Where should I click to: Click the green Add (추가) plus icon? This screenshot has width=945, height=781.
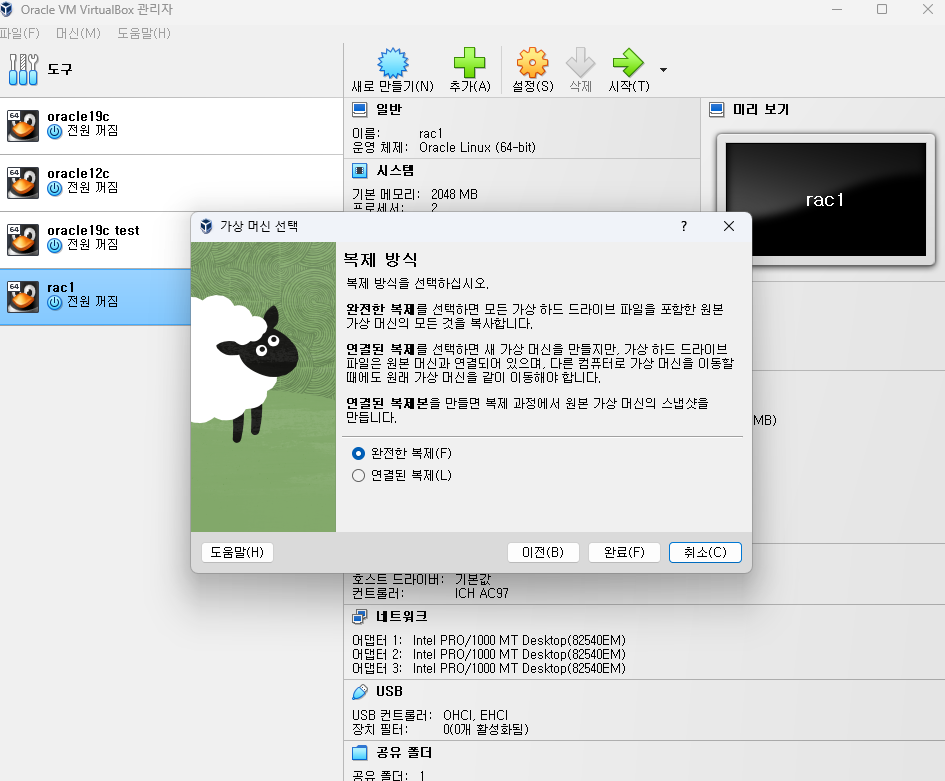(x=469, y=63)
